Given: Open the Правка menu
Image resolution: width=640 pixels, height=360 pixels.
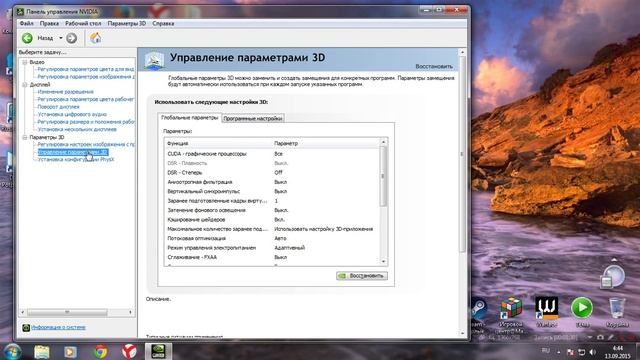Looking at the screenshot, I should point(49,23).
